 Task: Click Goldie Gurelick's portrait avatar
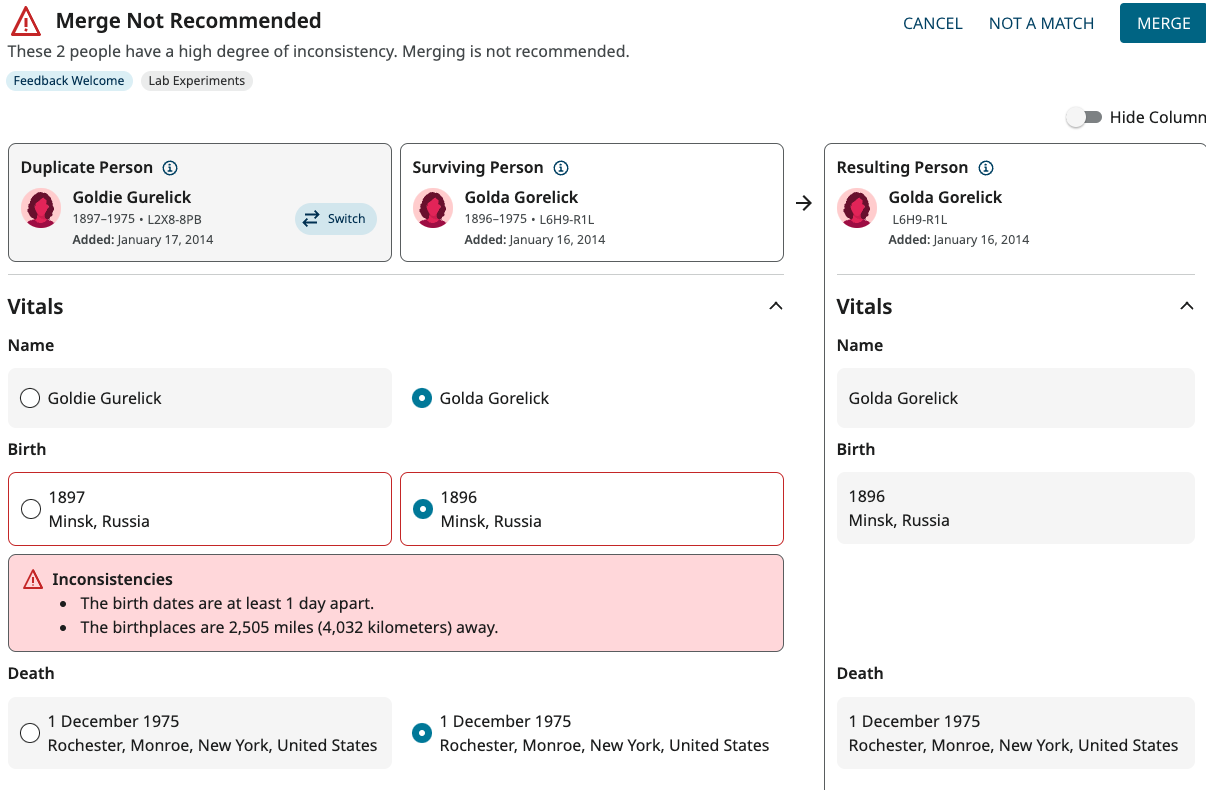click(x=41, y=208)
